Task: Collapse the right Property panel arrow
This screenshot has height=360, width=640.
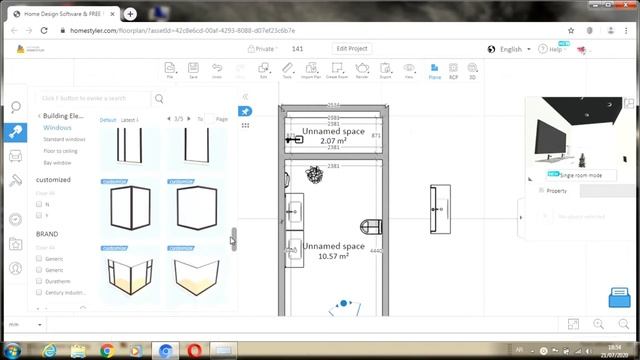Action: [x=520, y=218]
